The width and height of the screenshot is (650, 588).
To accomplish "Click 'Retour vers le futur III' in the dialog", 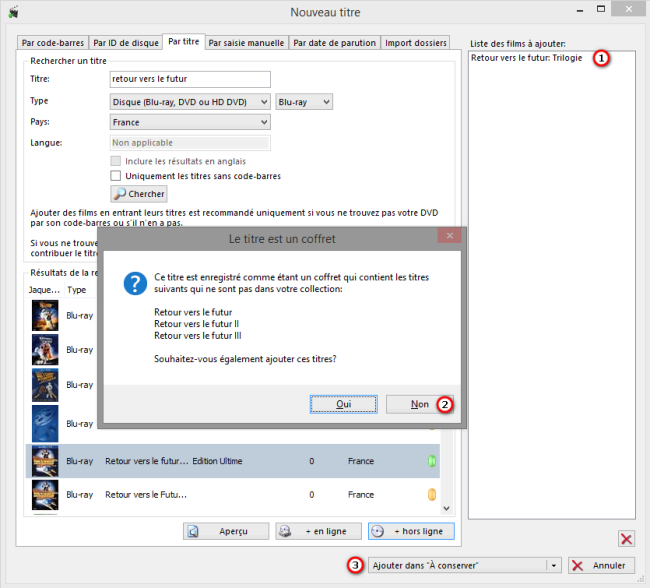I will [x=198, y=335].
